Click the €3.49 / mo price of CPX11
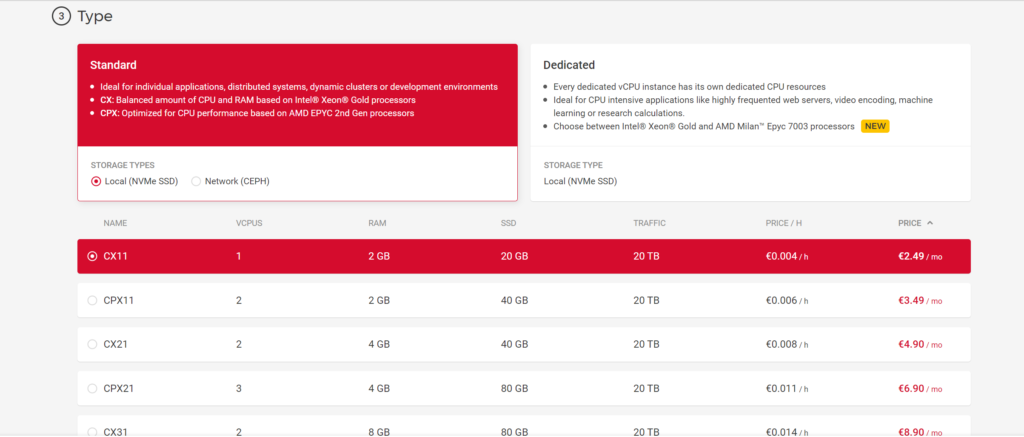This screenshot has height=437, width=1024. point(920,300)
